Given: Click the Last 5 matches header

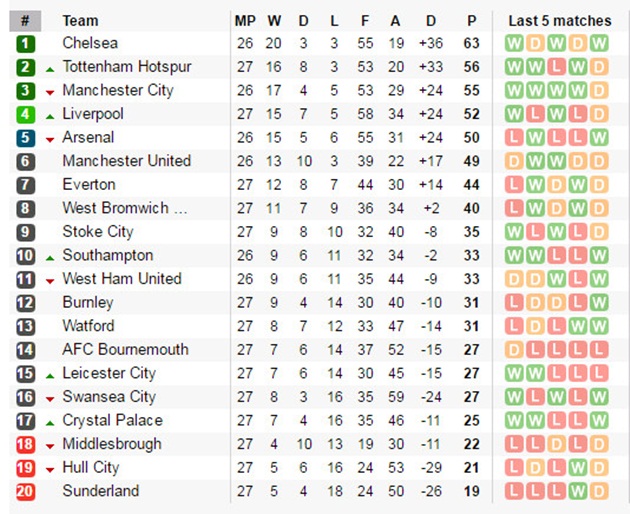Looking at the screenshot, I should coord(560,21).
